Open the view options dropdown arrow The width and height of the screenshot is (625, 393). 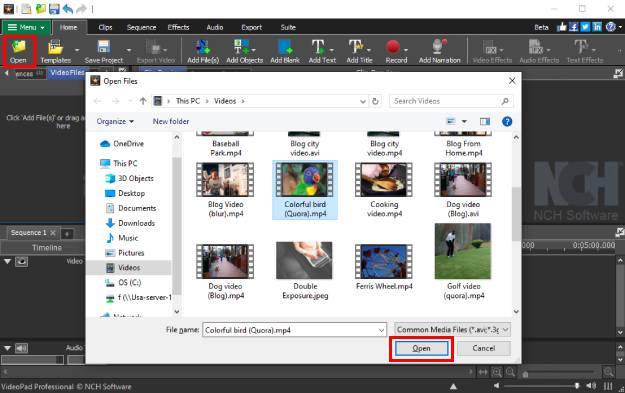tap(464, 122)
